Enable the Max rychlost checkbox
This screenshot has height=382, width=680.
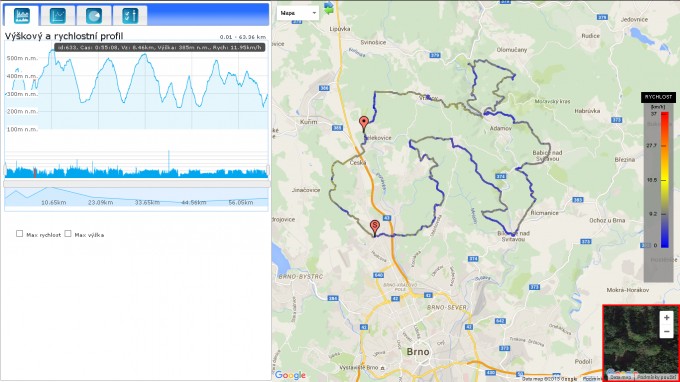coord(20,234)
